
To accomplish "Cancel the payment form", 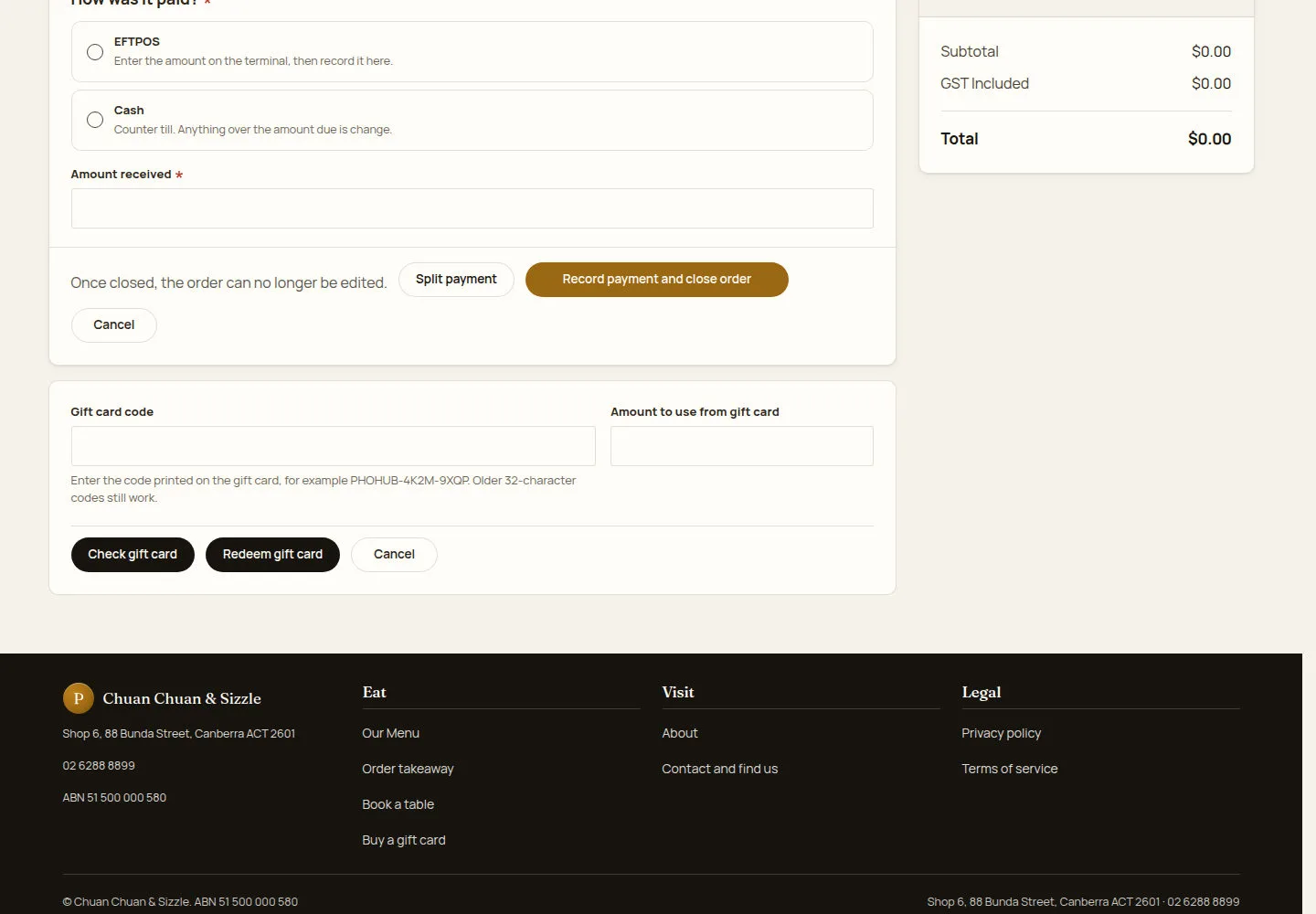I will (x=114, y=325).
